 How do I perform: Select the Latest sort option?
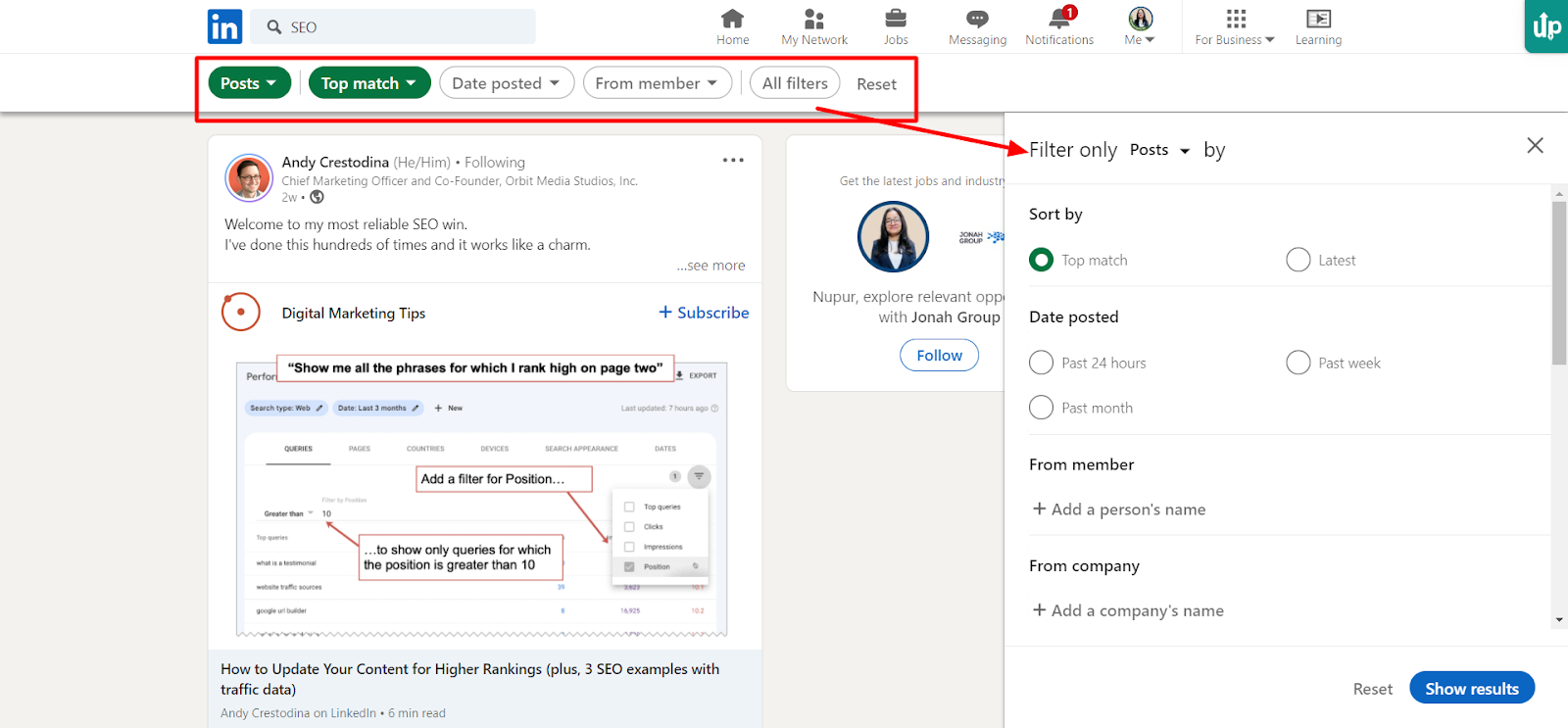1298,260
